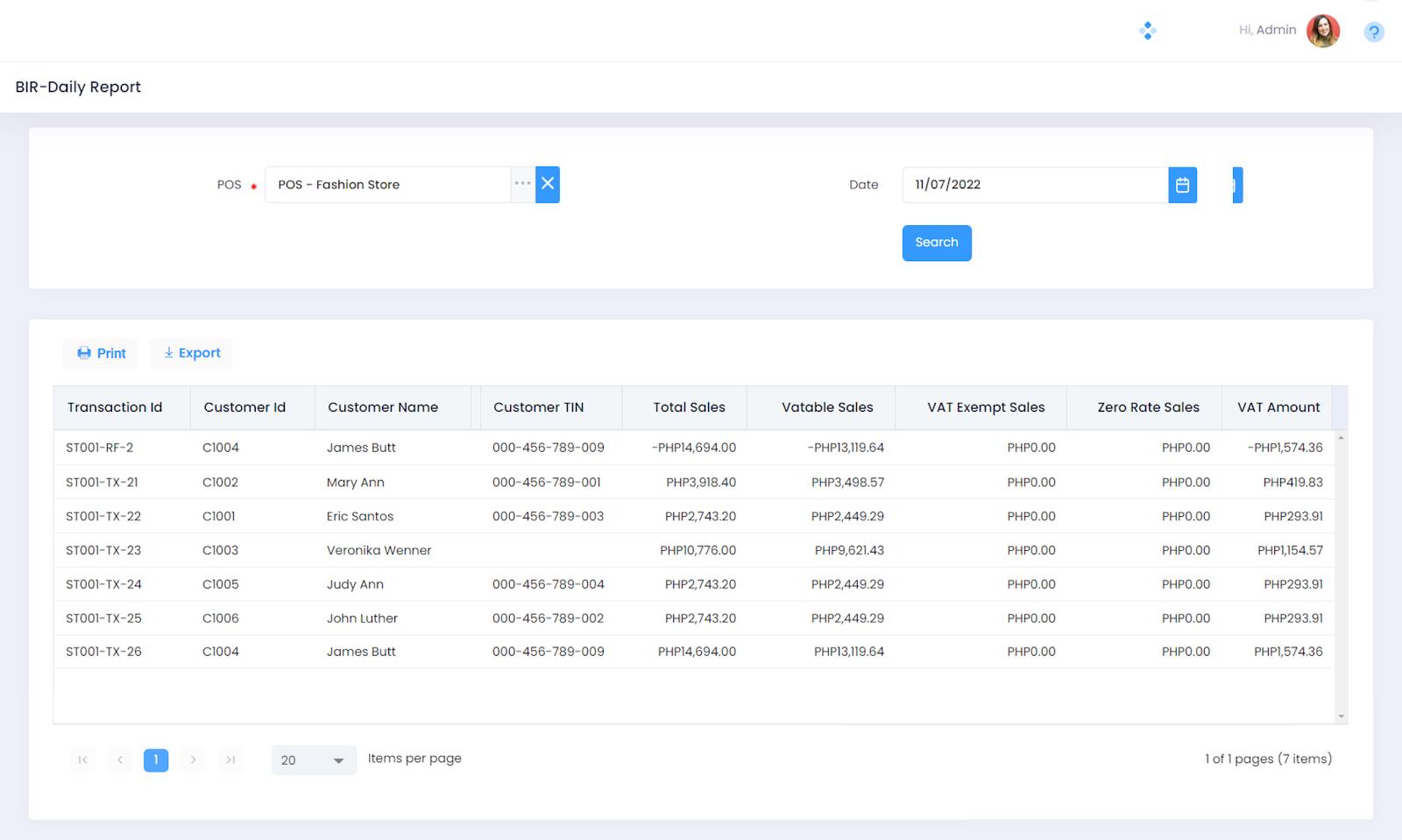Viewport: 1402px width, 840px height.
Task: Click the help question mark icon
Action: (x=1373, y=32)
